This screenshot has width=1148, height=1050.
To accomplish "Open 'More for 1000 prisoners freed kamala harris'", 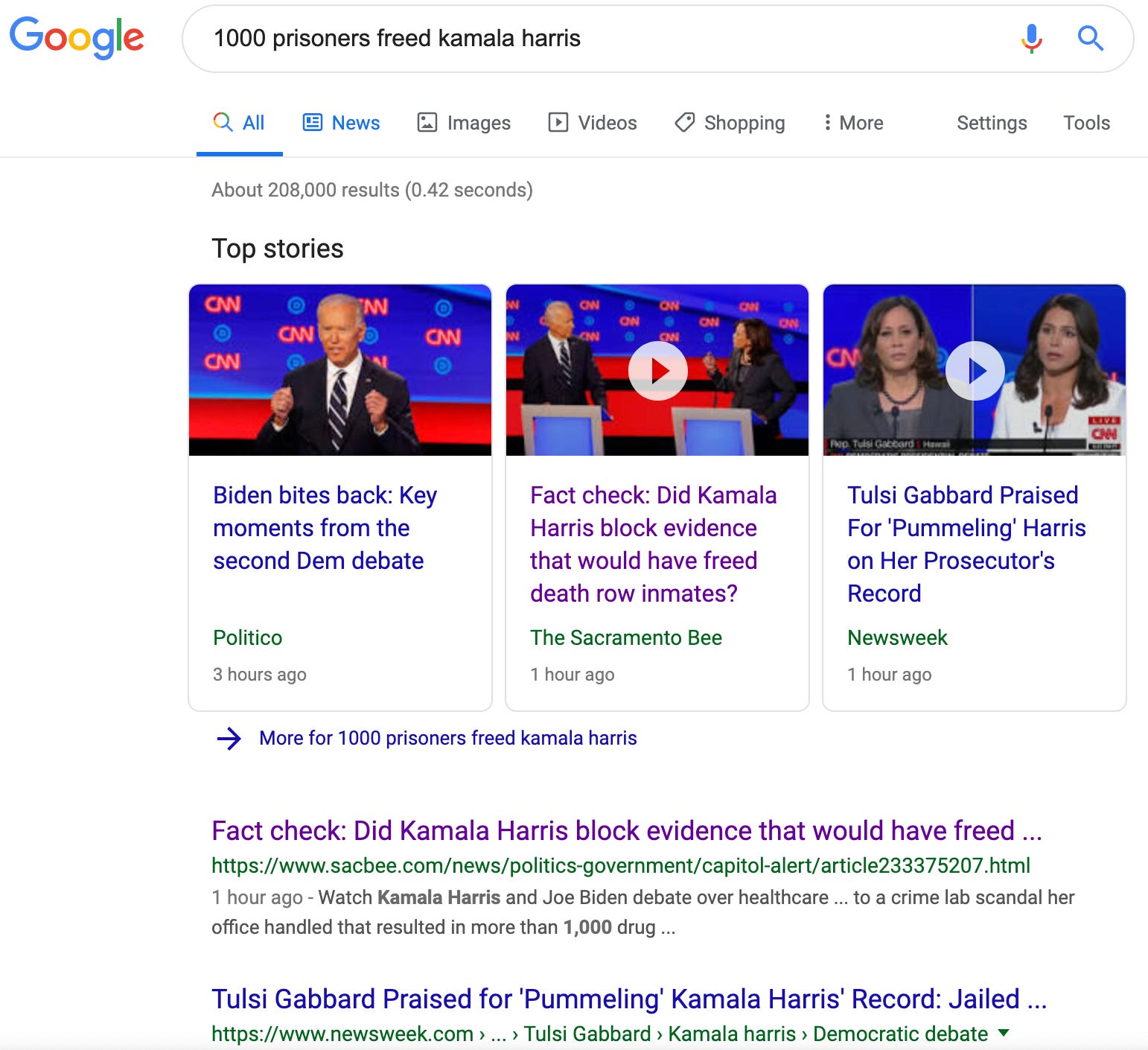I will pos(448,739).
